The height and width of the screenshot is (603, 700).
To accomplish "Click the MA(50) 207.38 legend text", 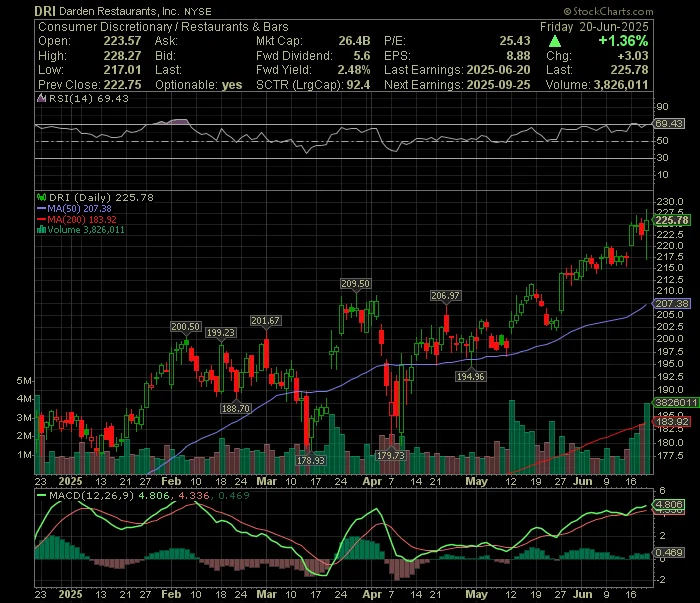I will click(79, 208).
